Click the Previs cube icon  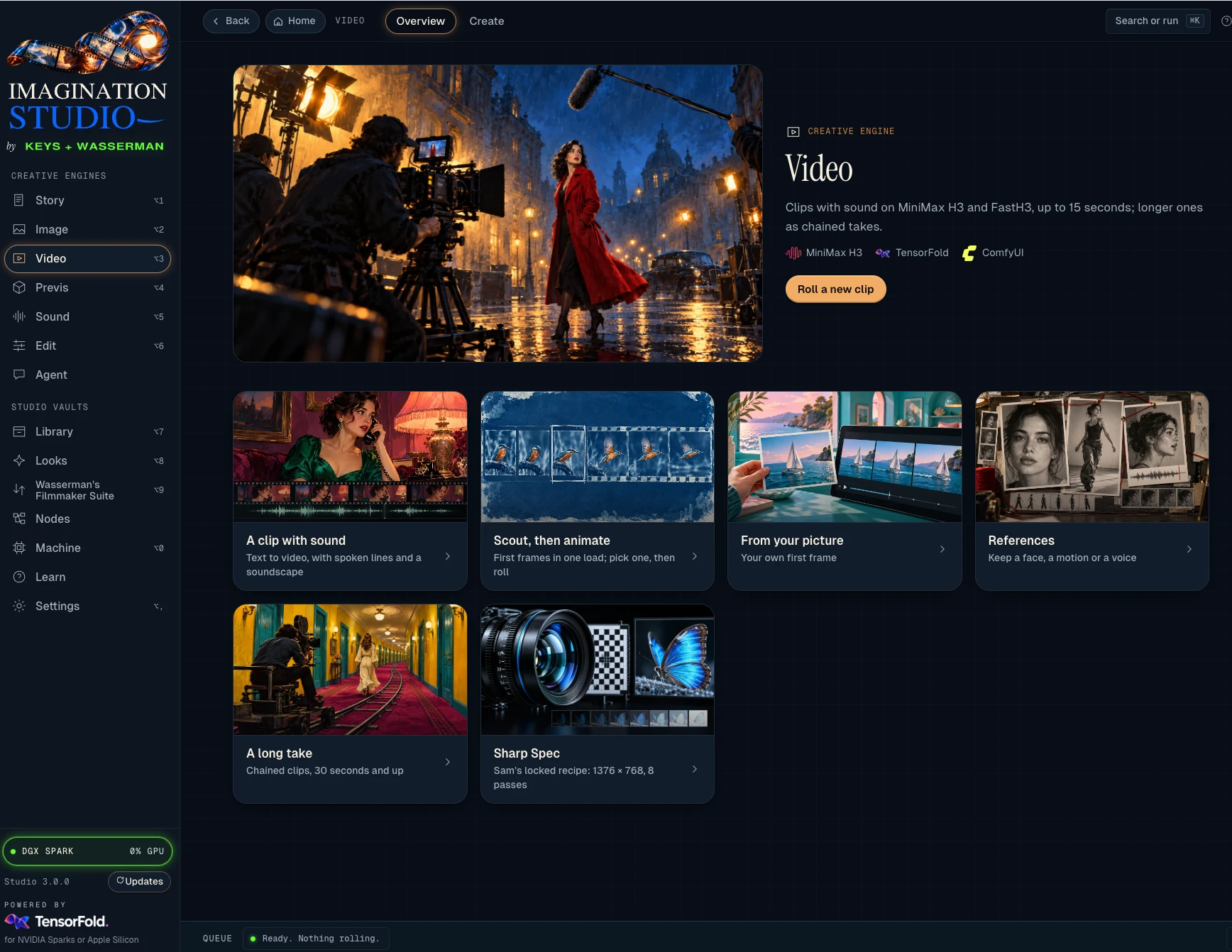tap(19, 287)
